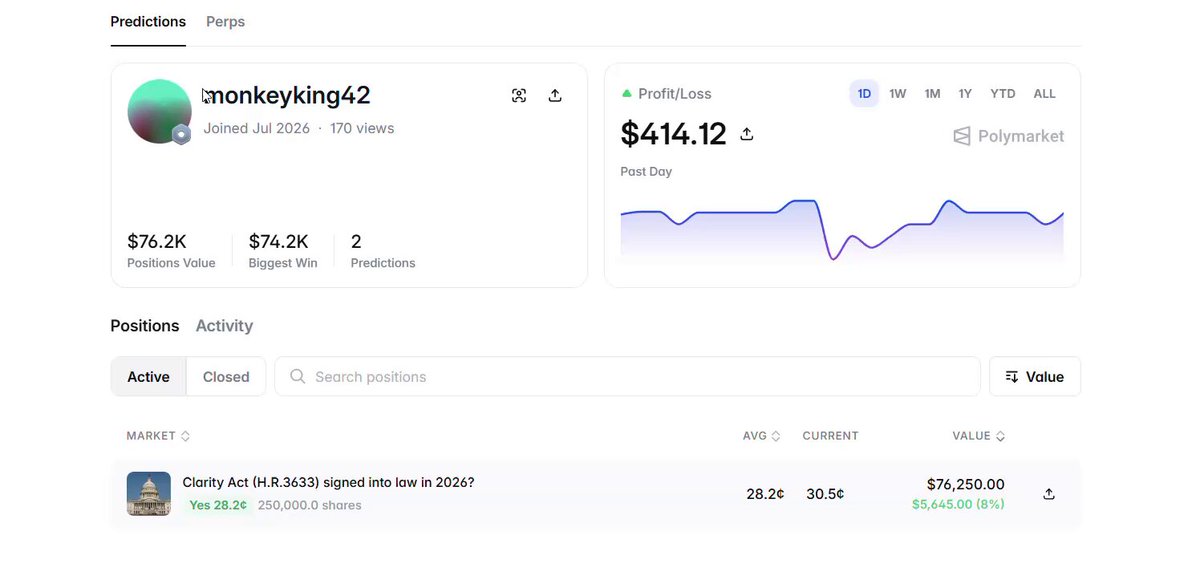Show Active positions
The height and width of the screenshot is (584, 1200).
(x=148, y=377)
